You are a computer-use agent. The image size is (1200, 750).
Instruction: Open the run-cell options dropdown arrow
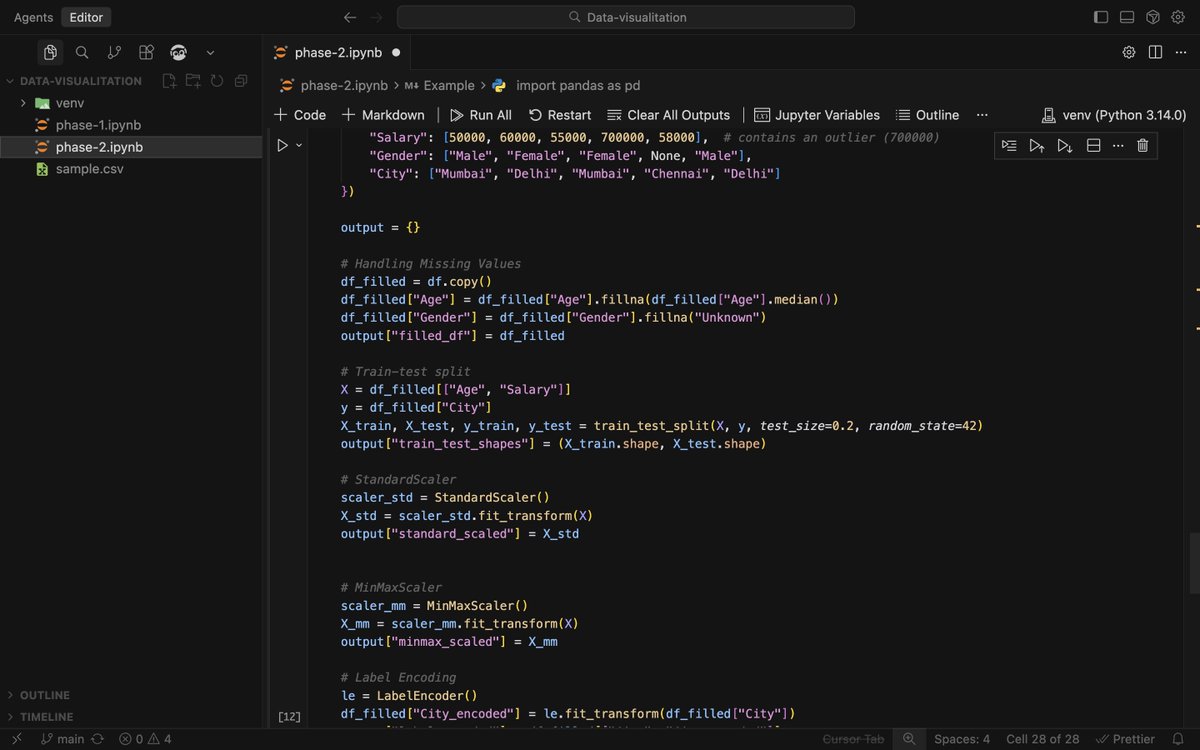click(x=298, y=145)
